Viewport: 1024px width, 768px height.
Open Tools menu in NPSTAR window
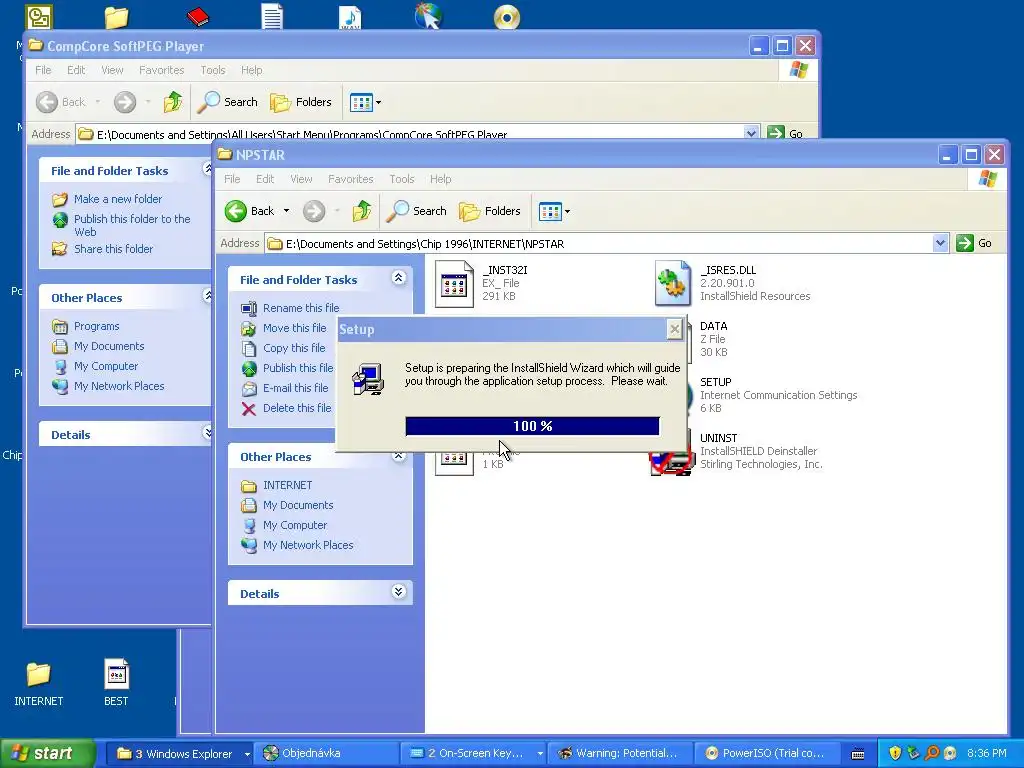coord(402,179)
